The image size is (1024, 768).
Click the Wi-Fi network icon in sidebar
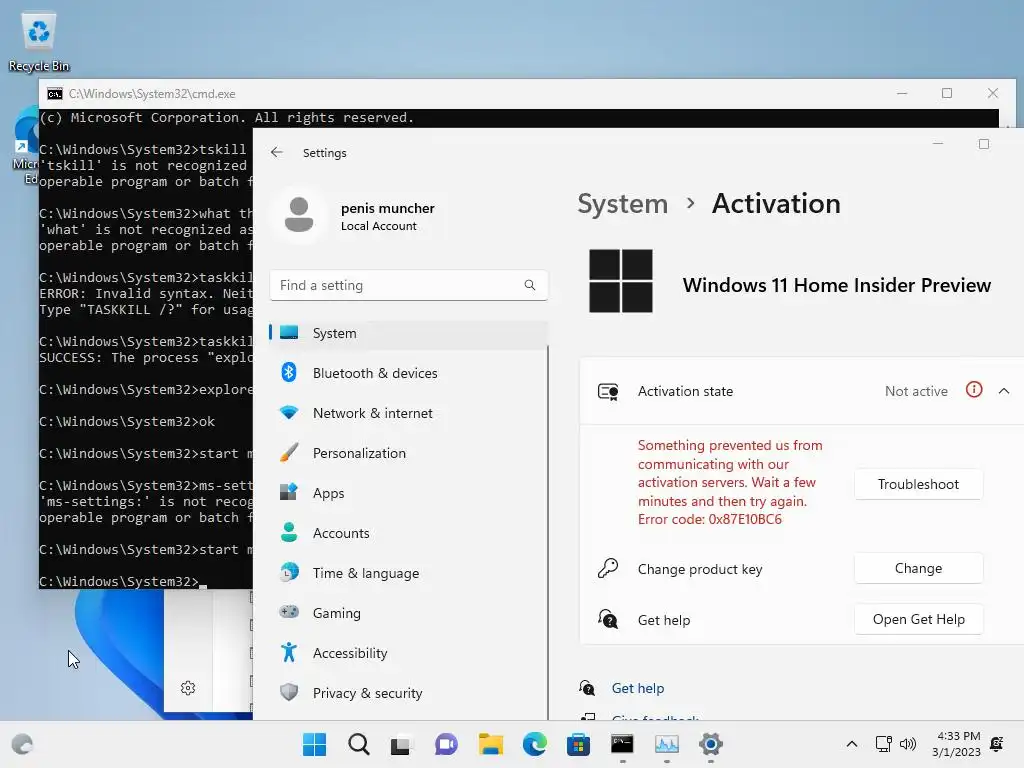[289, 413]
